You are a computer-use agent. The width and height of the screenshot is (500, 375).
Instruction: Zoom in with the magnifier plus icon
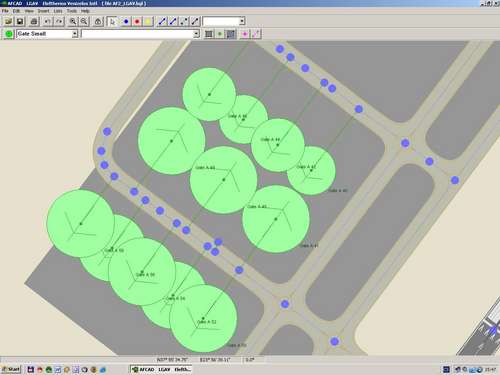[x=72, y=21]
